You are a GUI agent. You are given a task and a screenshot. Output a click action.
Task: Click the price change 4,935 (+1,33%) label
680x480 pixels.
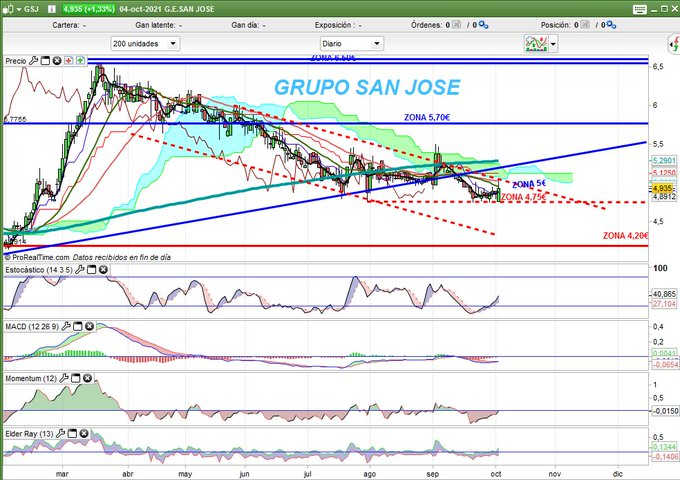(89, 9)
